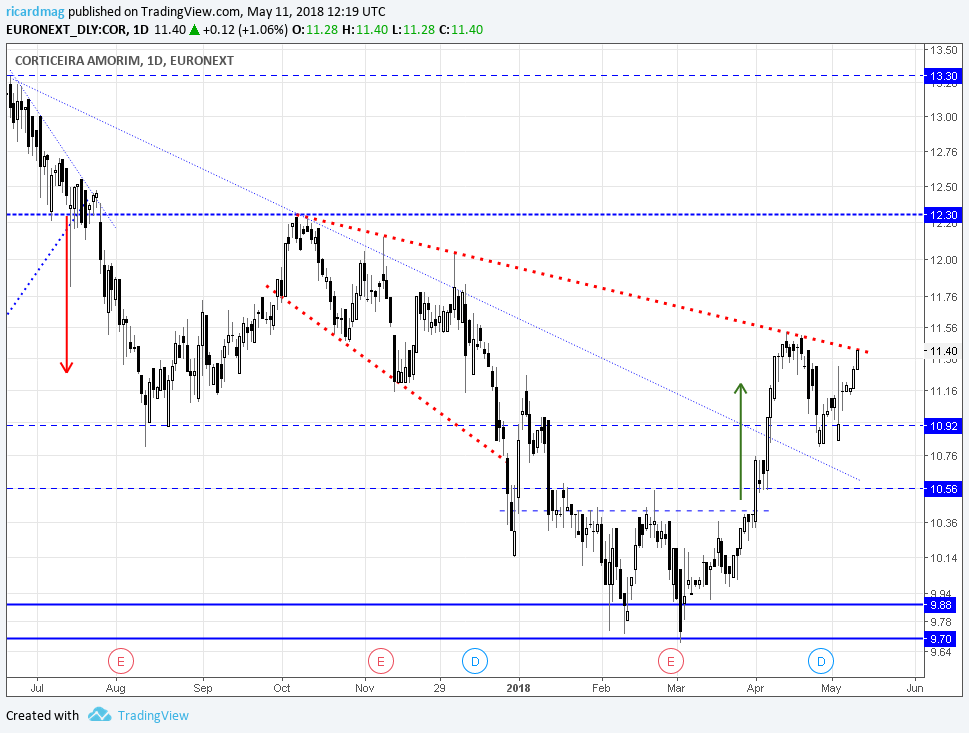
Task: Click the +0.12 (+1.06%) change value
Action: [245, 30]
